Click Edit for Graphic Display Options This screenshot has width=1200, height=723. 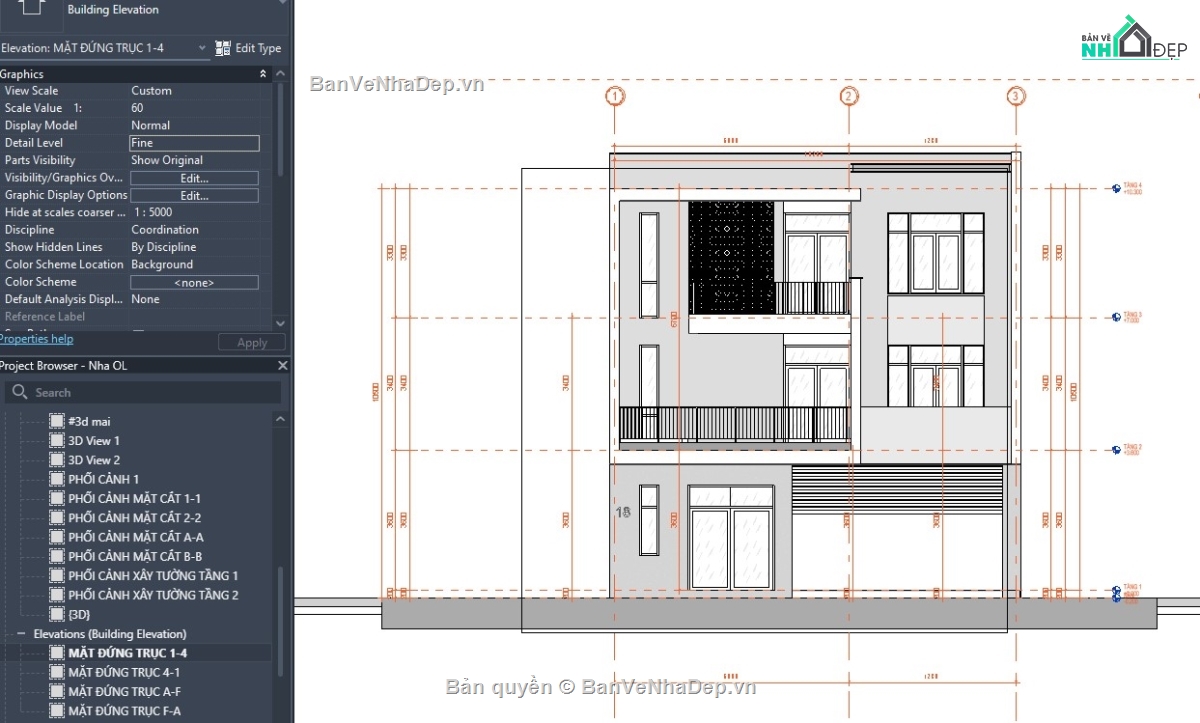coord(194,194)
